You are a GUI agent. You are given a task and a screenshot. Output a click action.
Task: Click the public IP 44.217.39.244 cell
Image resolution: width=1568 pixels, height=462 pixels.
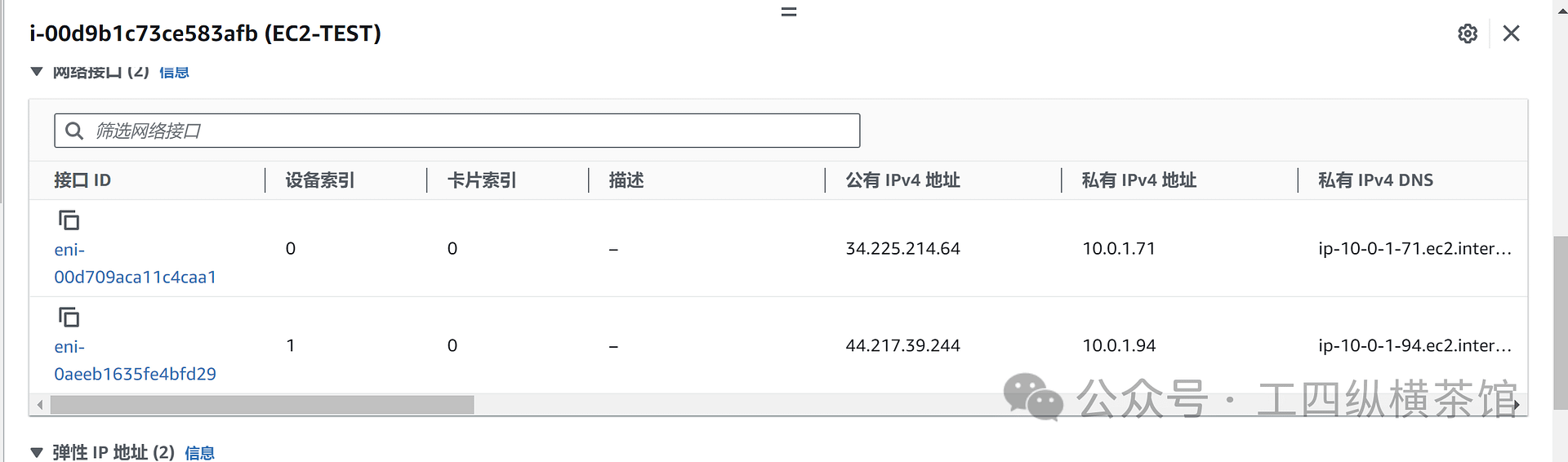pos(902,346)
